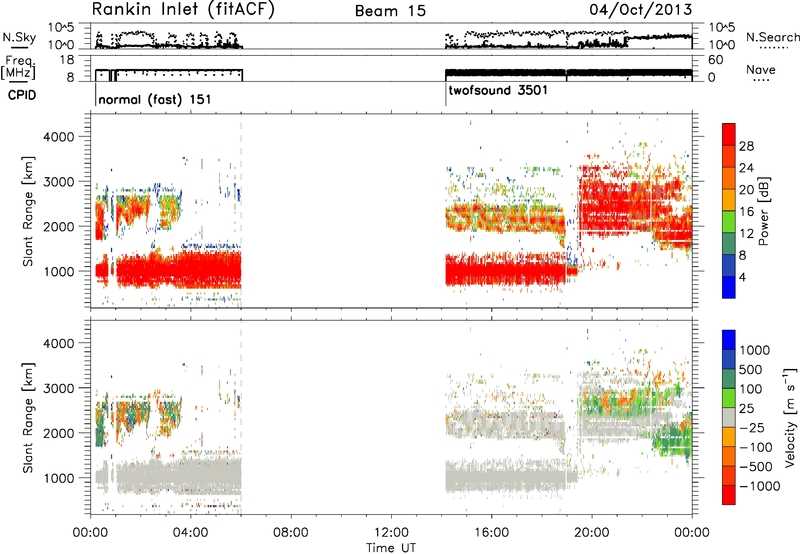
Task: Click the "-1000" velocity colorbar label
Action: (x=759, y=486)
